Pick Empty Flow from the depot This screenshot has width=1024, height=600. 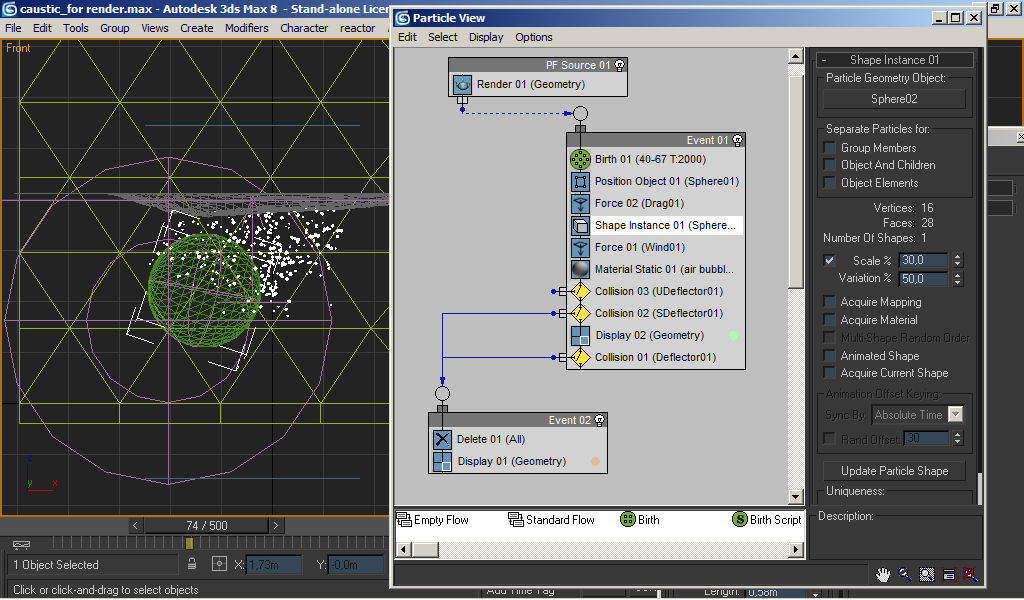tap(432, 520)
